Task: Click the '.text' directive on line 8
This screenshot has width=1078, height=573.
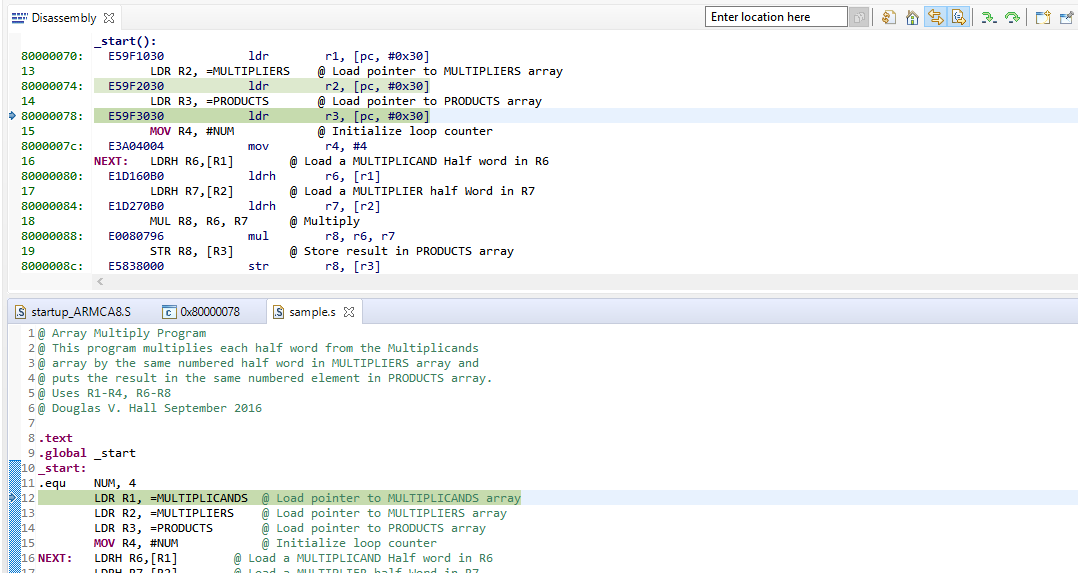Action: tap(55, 438)
